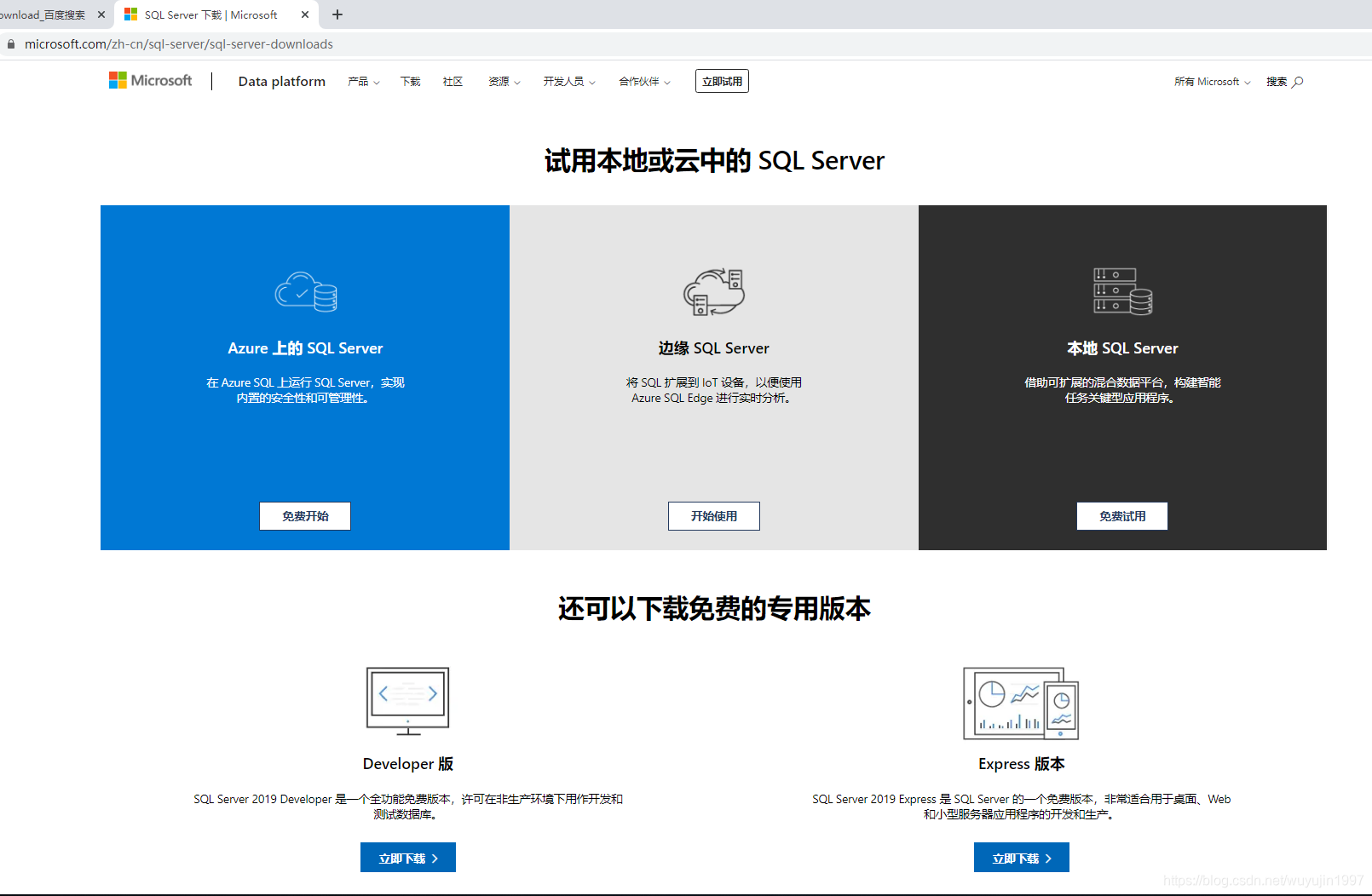Viewport: 1372px width, 896px height.
Task: Click the 开始使用 button for edge SQL
Action: [x=714, y=516]
